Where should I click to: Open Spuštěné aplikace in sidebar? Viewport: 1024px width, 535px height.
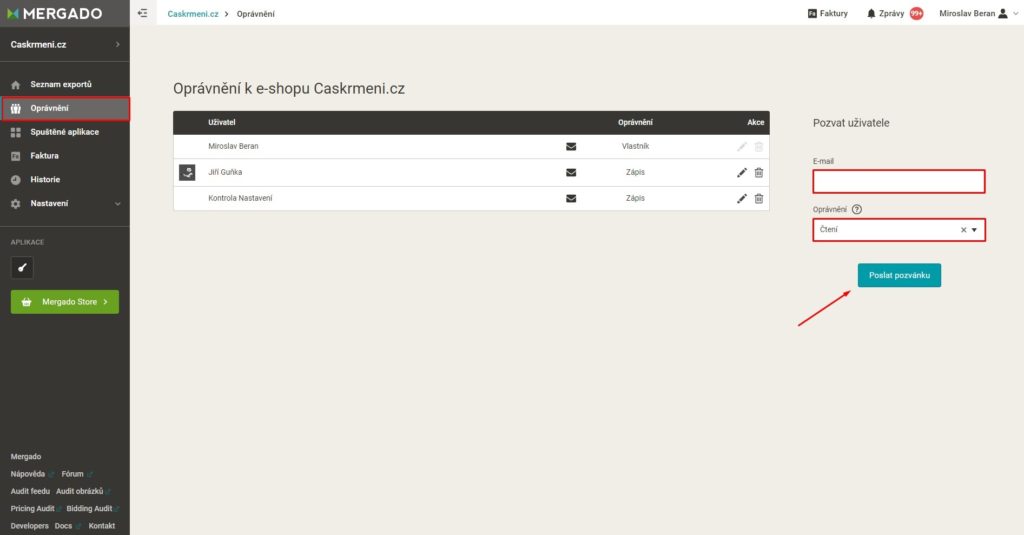(x=65, y=132)
